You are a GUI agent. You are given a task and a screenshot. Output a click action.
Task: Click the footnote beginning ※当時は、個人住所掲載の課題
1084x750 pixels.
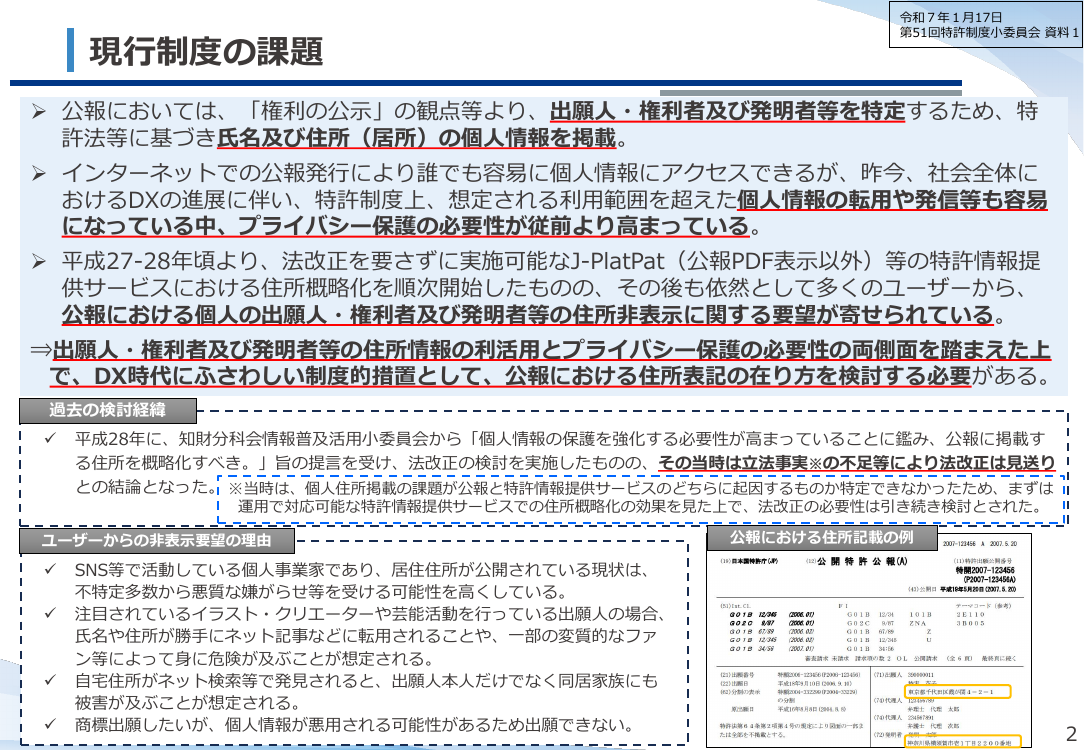tap(641, 497)
